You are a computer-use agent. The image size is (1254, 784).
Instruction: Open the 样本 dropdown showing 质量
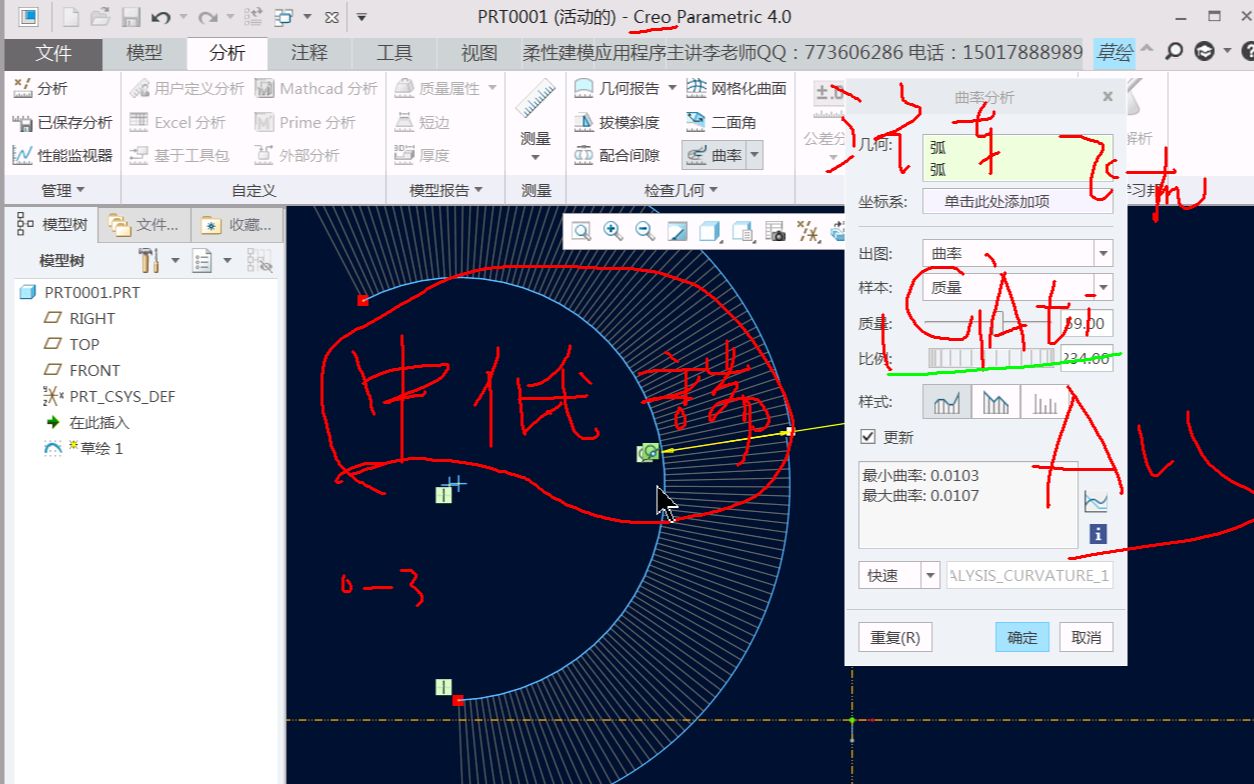1102,287
